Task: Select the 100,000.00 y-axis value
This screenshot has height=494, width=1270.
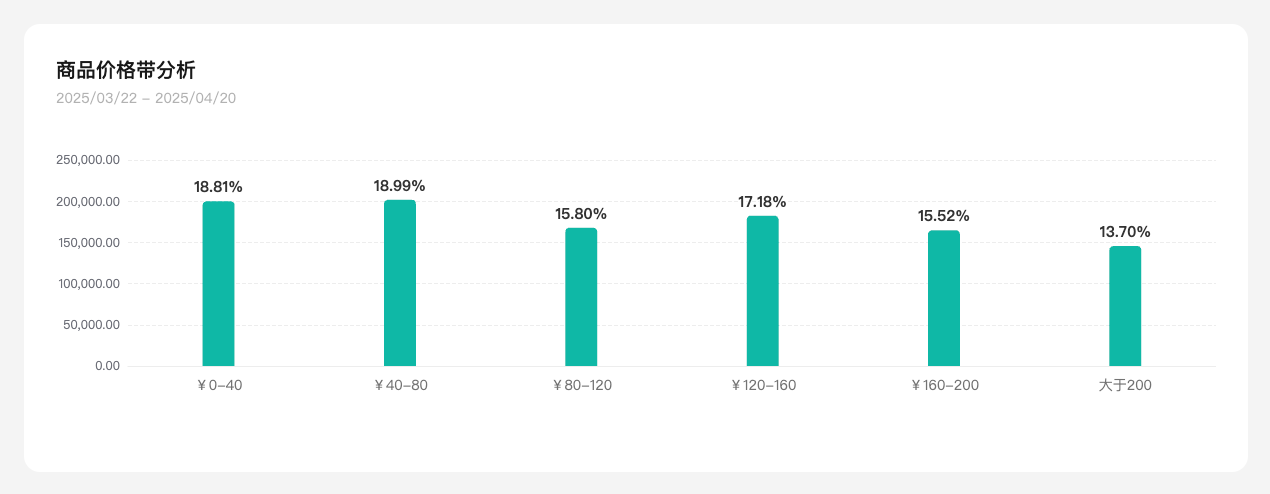Action: tap(88, 284)
